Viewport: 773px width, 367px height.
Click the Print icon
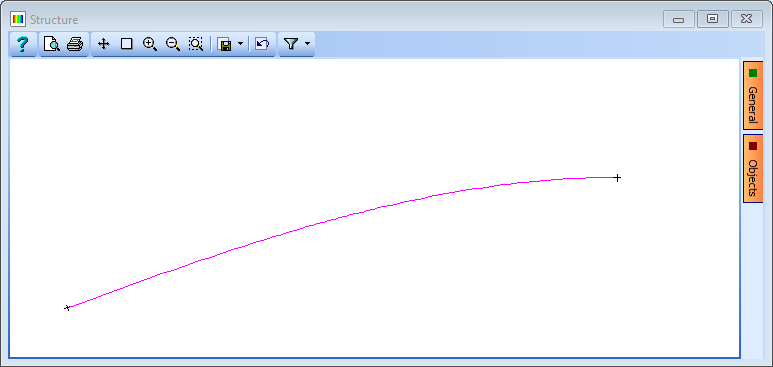(x=75, y=44)
